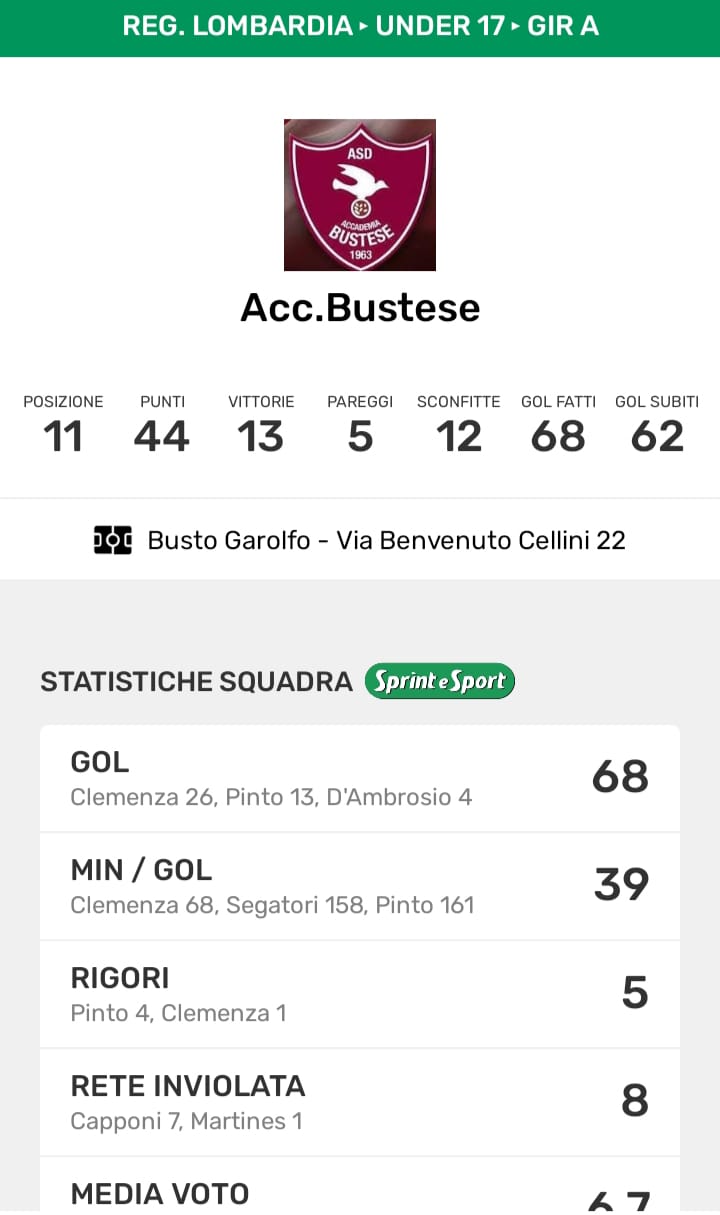Click the arrow between Under 17 and Gir A
Viewport: 720px width, 1215px height.
516,26
